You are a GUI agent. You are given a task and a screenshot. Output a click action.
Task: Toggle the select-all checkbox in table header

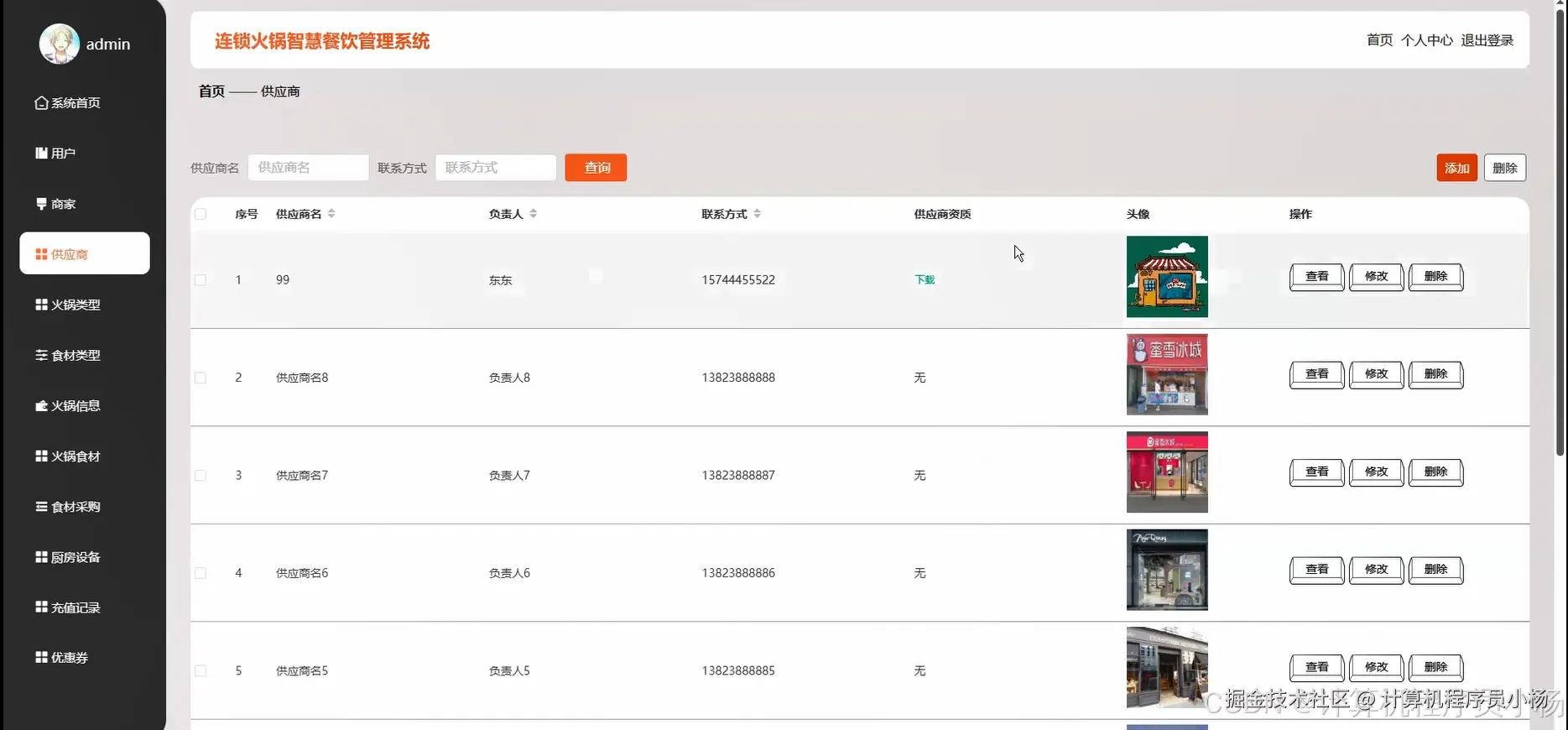point(201,214)
